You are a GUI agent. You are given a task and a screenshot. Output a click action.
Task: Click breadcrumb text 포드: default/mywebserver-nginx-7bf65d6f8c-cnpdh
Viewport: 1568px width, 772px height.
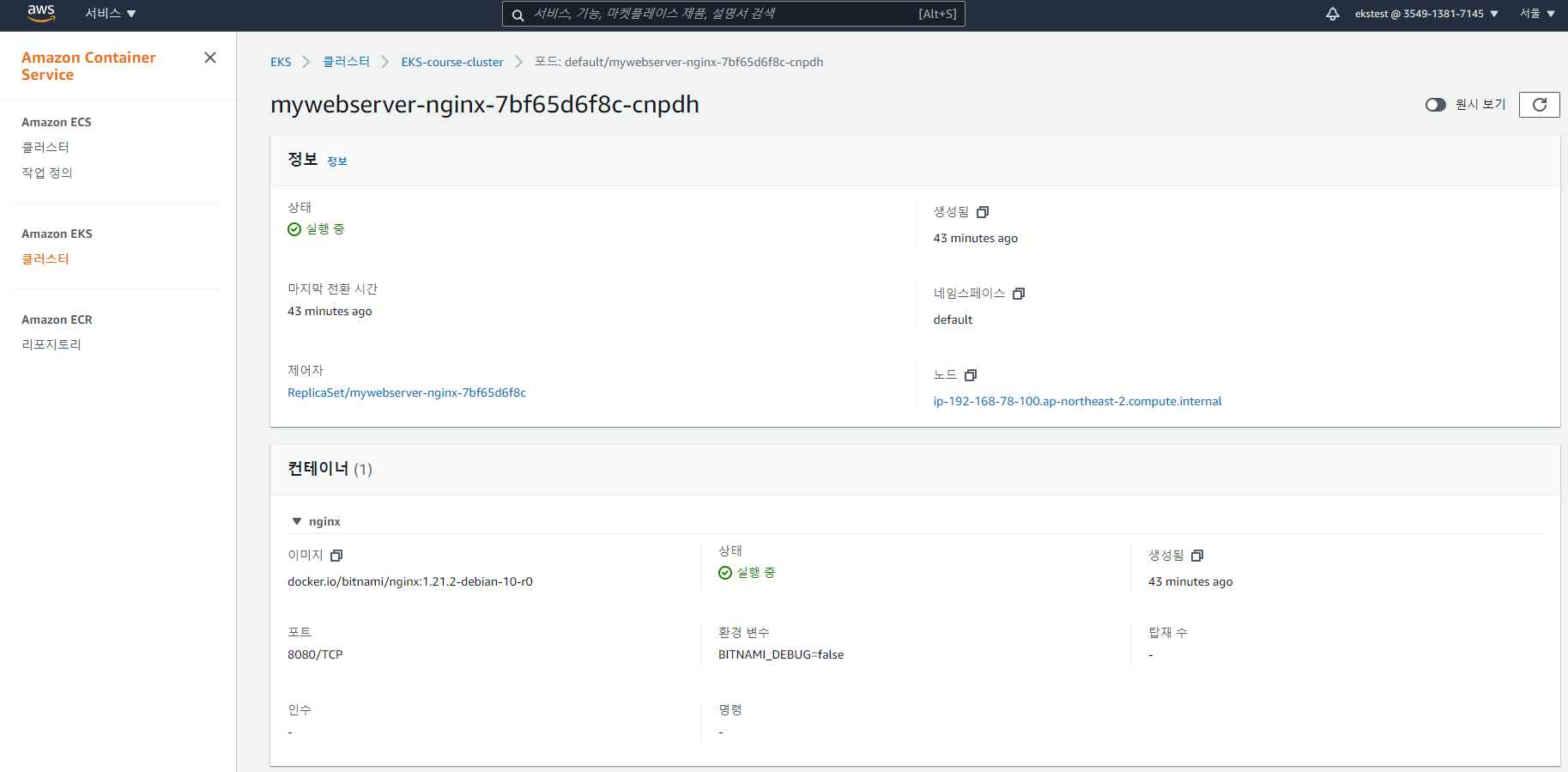point(679,62)
